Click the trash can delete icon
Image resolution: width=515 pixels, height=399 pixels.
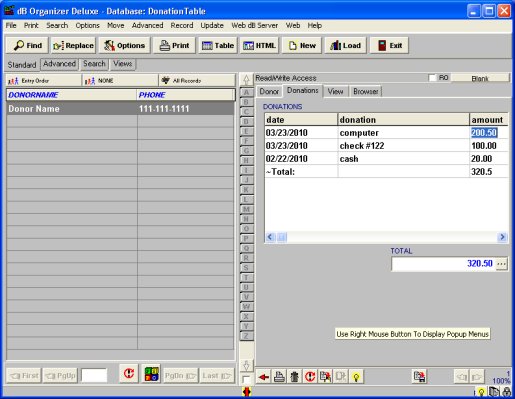point(295,377)
